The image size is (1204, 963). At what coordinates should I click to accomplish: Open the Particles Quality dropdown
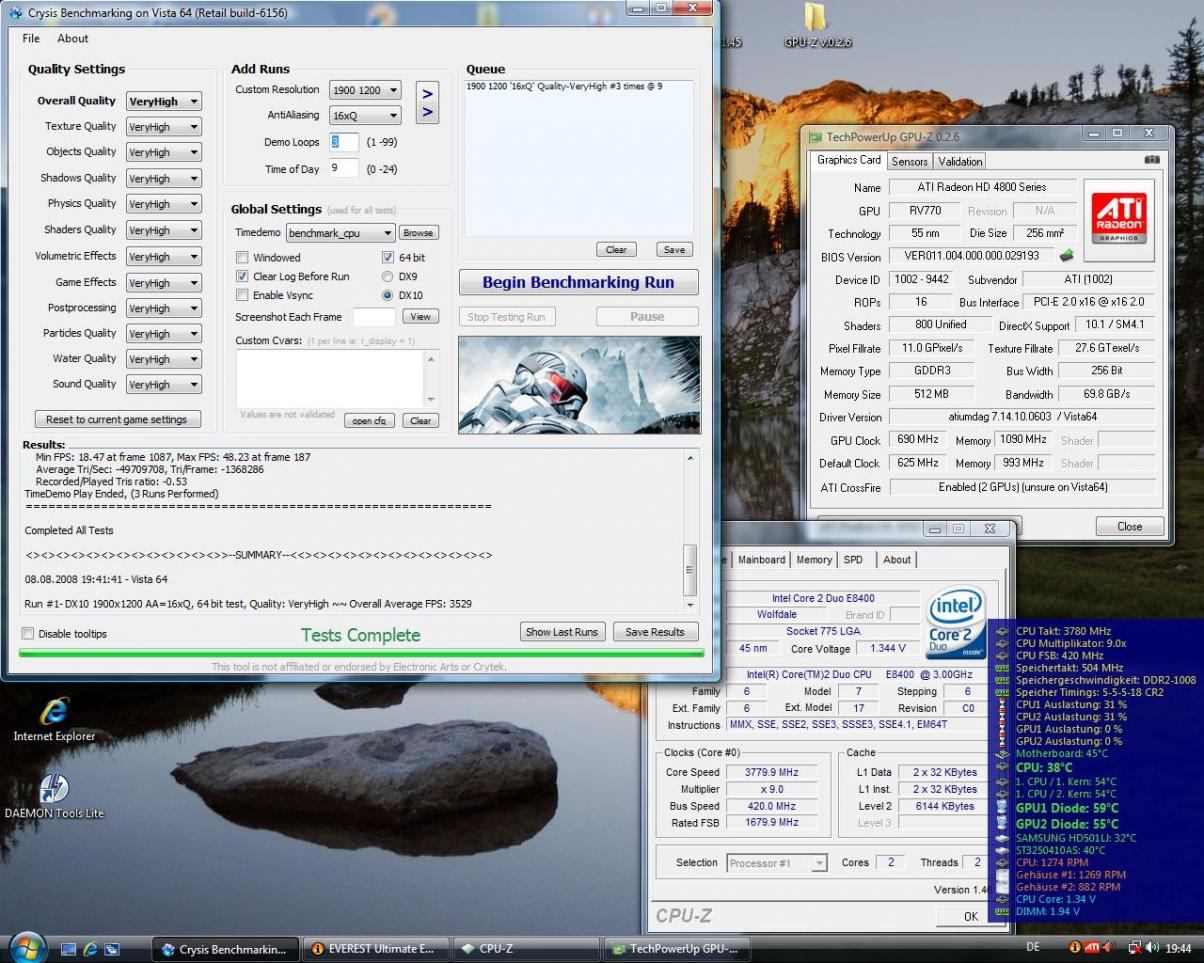[x=163, y=333]
